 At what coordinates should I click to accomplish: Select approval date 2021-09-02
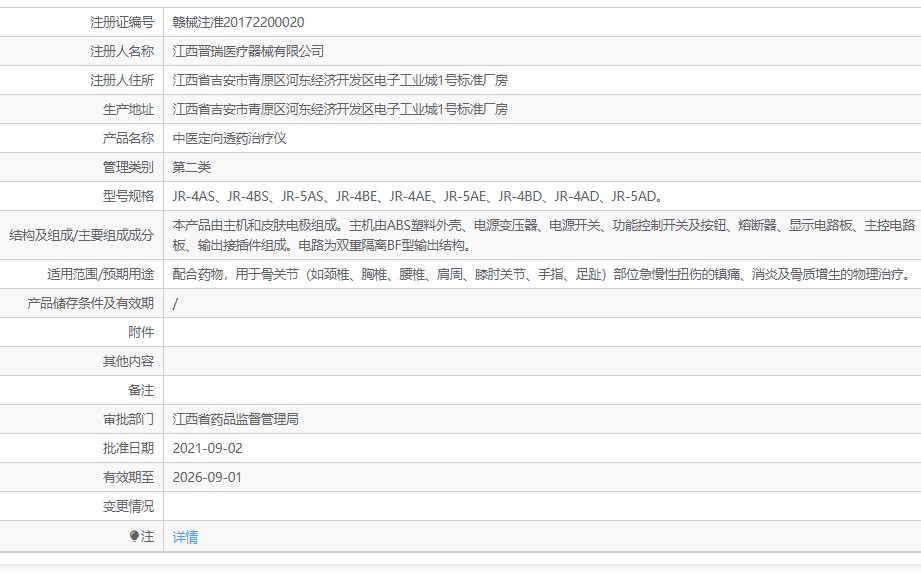click(x=207, y=448)
